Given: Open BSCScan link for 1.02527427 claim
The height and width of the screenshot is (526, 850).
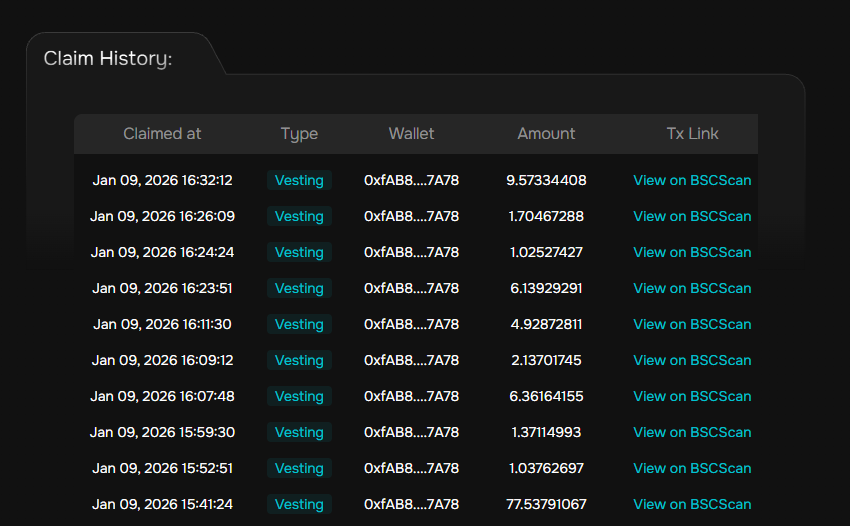Looking at the screenshot, I should coord(692,253).
